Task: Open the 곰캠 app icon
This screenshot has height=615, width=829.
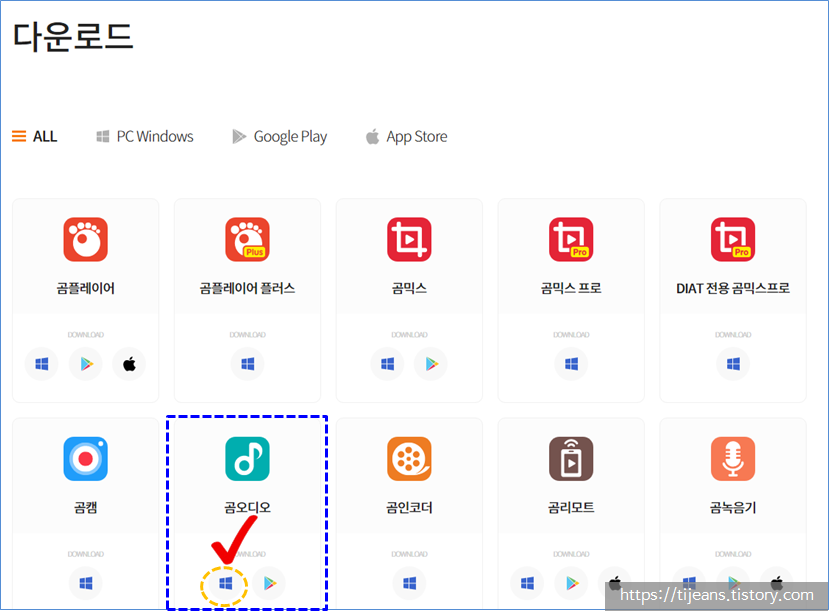Action: [86, 459]
